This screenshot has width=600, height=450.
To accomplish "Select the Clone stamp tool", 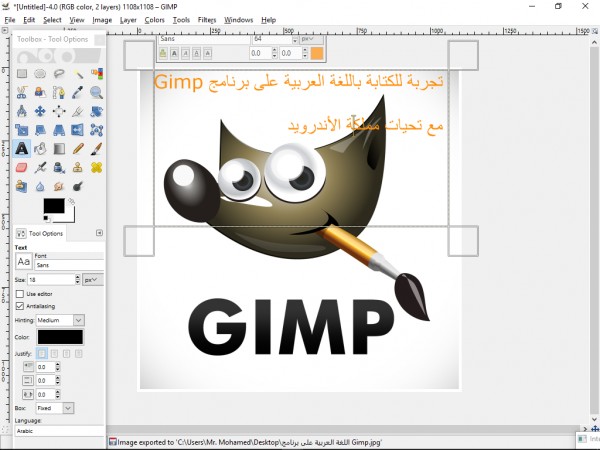I will pyautogui.click(x=78, y=167).
